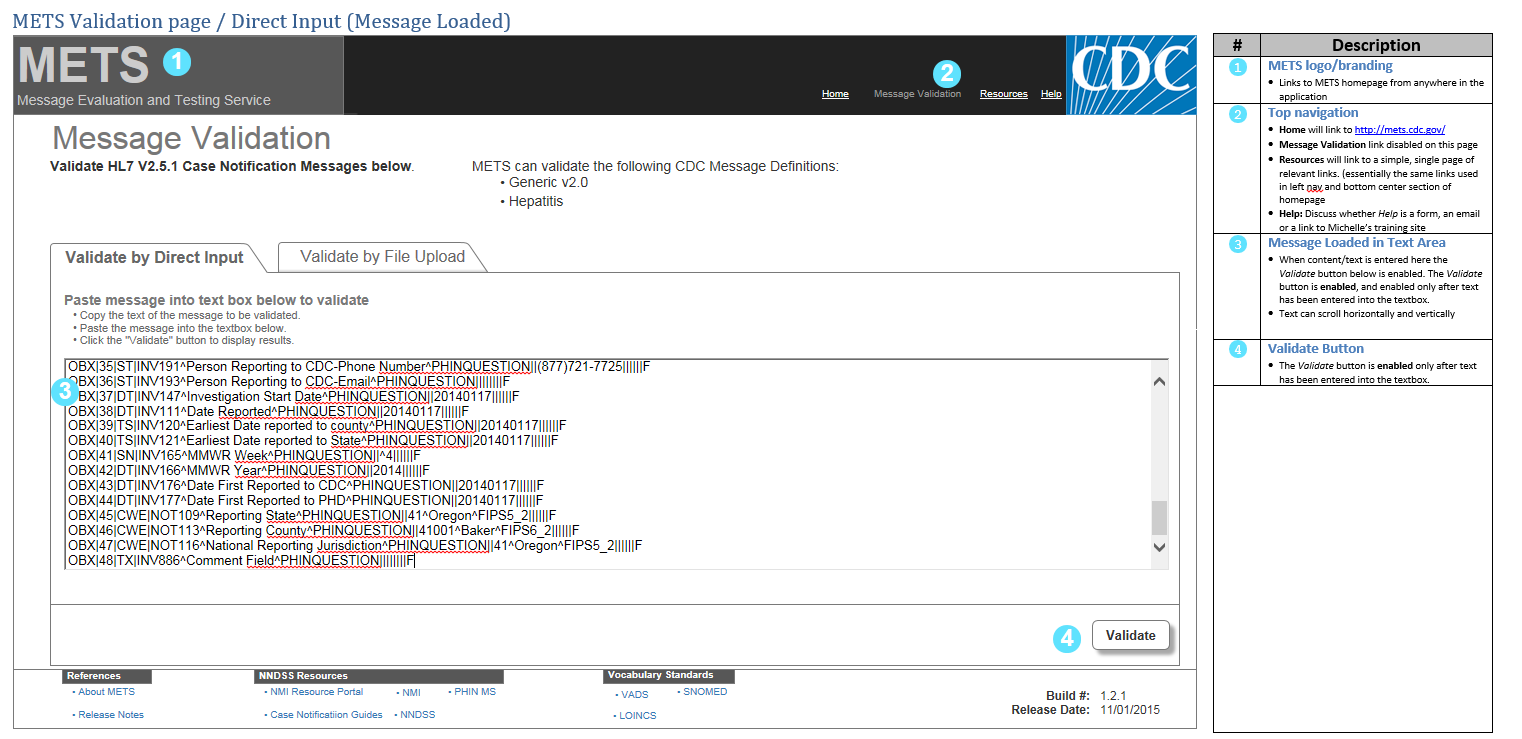Click the OBX|45 Reporting State line
Screen dimensions: 1522x739
[311, 516]
